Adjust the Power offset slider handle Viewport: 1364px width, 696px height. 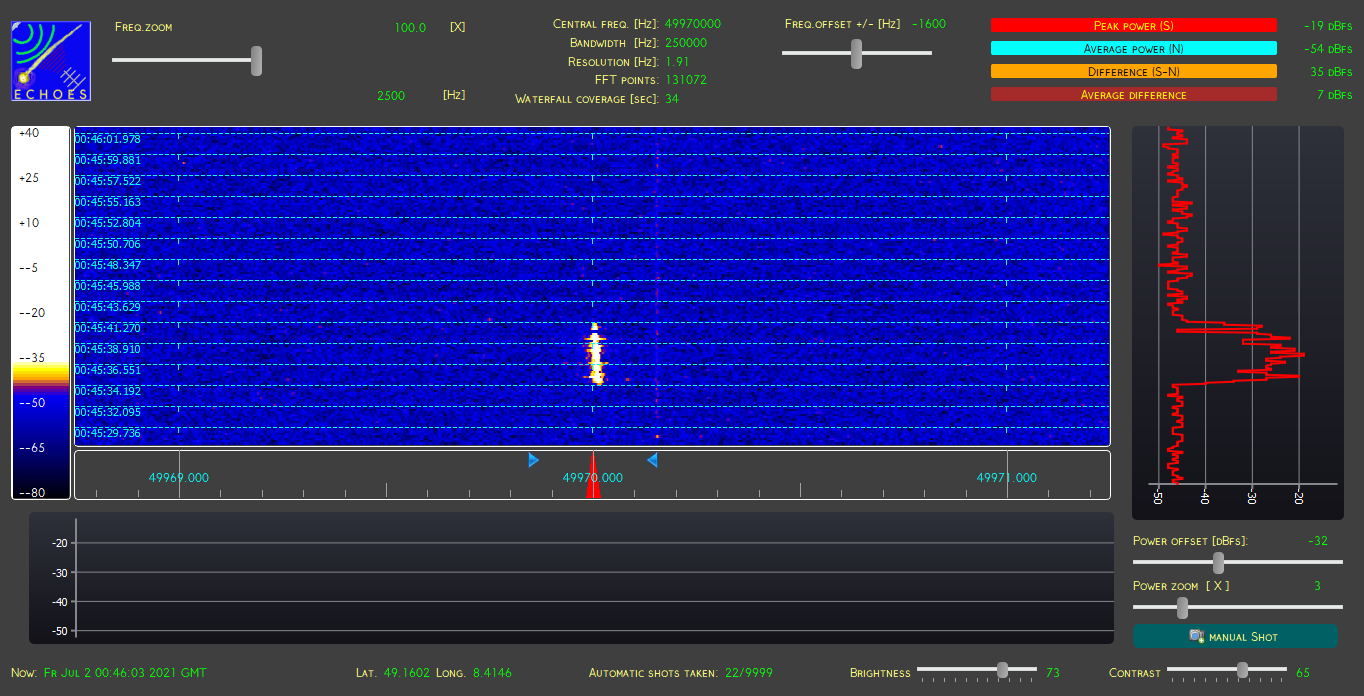point(1218,562)
